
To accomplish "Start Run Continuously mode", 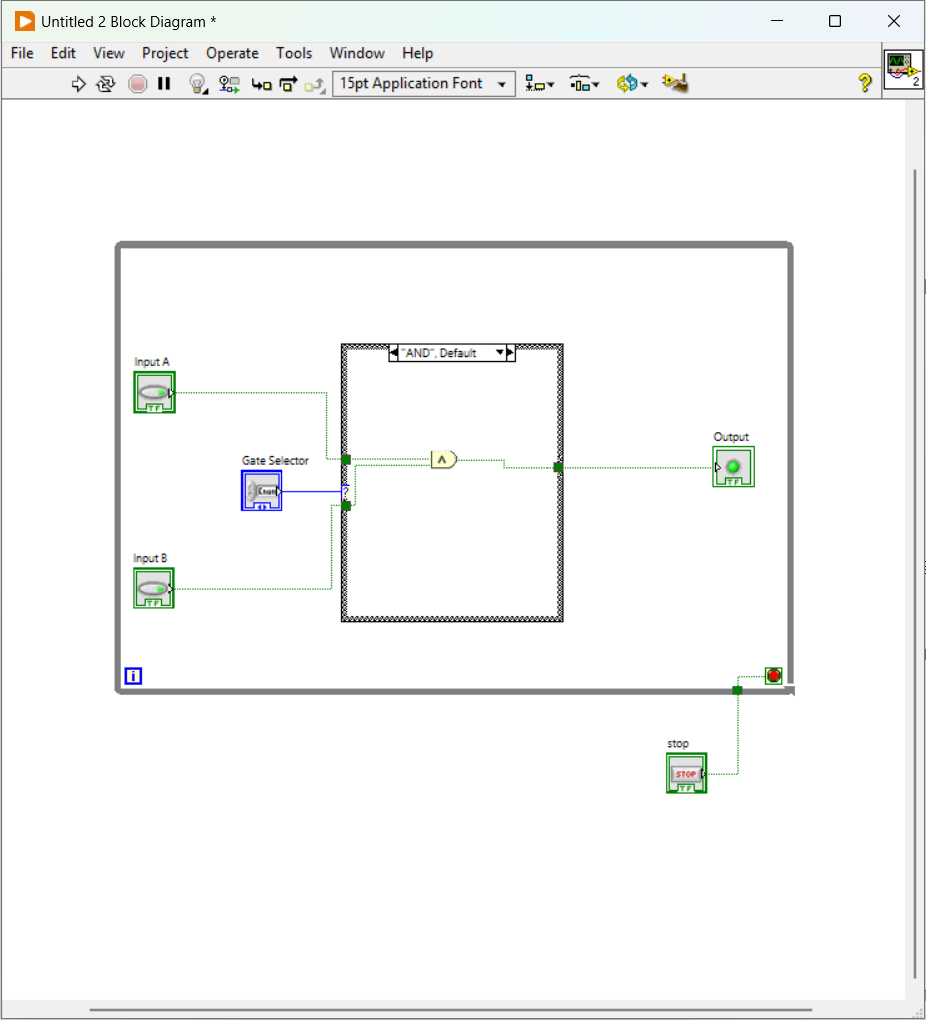I will [105, 84].
